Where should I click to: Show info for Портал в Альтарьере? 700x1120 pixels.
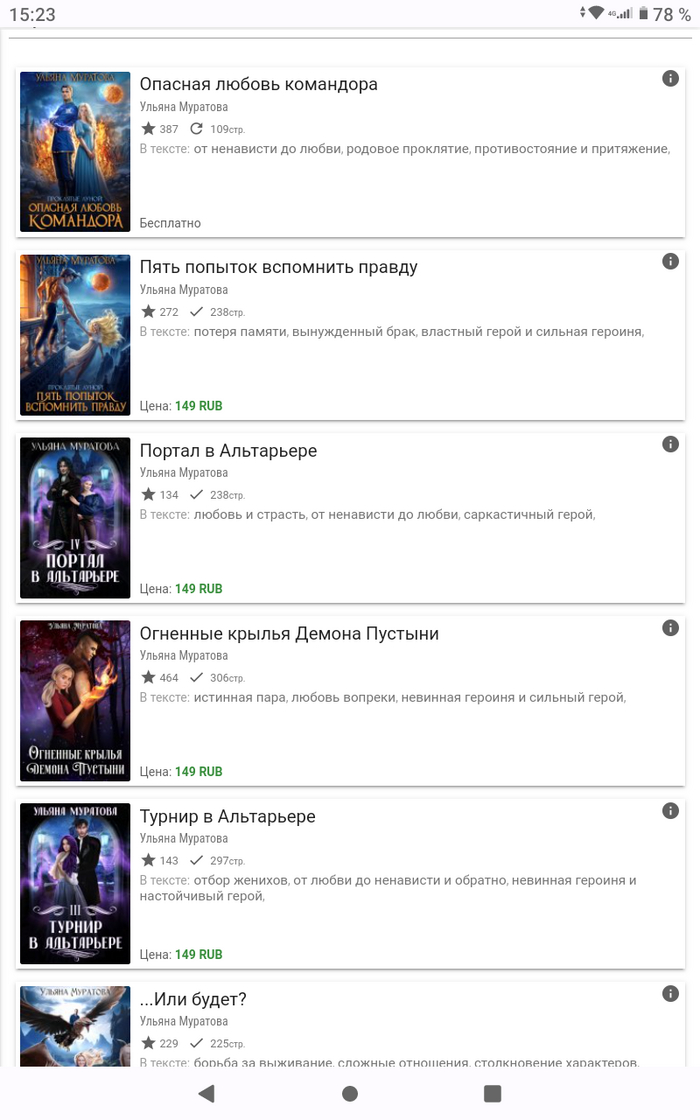[x=670, y=444]
